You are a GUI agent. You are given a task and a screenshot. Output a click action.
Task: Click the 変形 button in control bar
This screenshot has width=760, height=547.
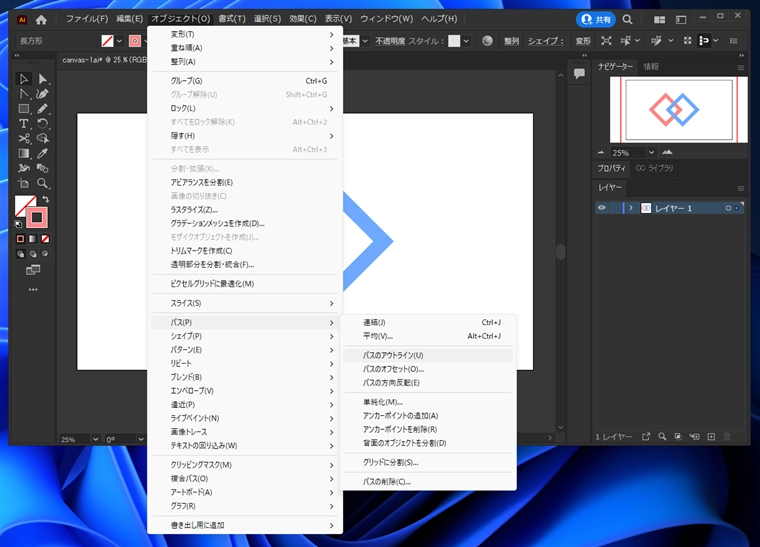point(583,41)
